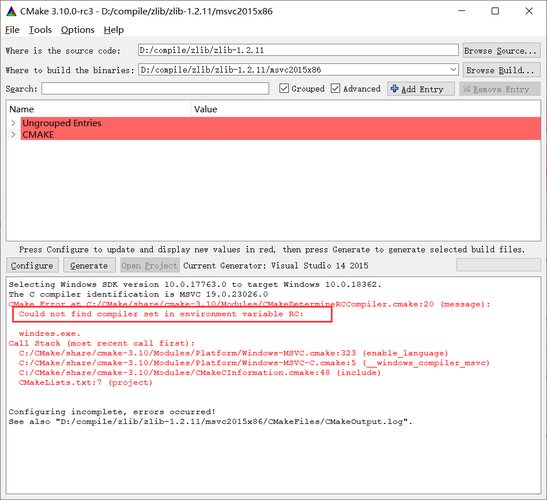Toggle the Grouped checkbox
Screen dimensions: 547x500
(284, 88)
